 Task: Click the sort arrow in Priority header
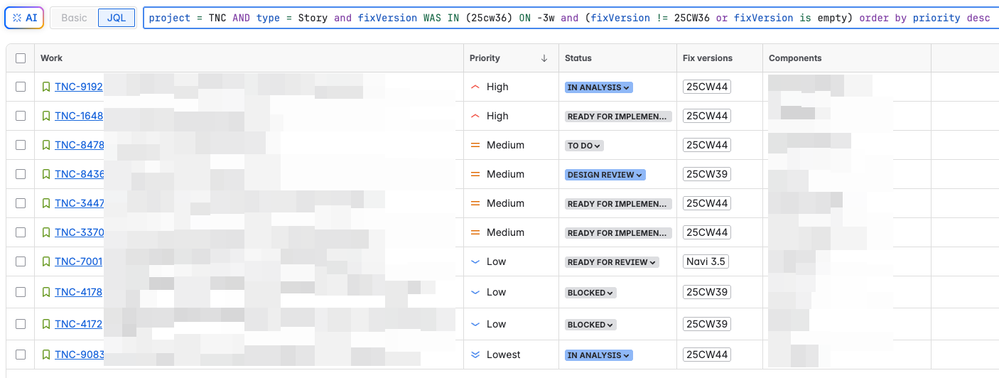pyautogui.click(x=544, y=58)
